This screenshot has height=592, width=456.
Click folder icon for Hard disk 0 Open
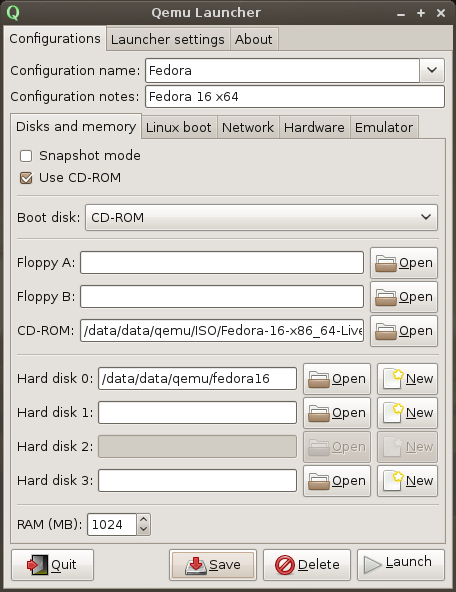[x=319, y=379]
